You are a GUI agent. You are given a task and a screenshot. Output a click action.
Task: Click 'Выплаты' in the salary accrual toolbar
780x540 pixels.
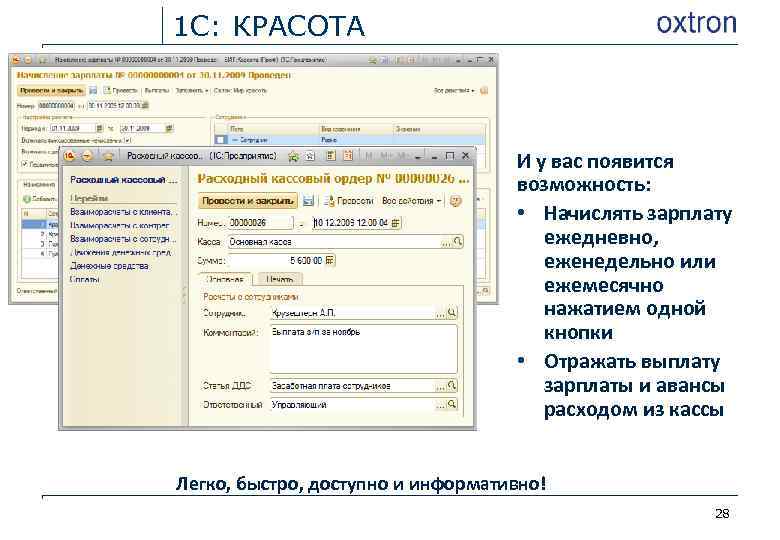point(157,90)
